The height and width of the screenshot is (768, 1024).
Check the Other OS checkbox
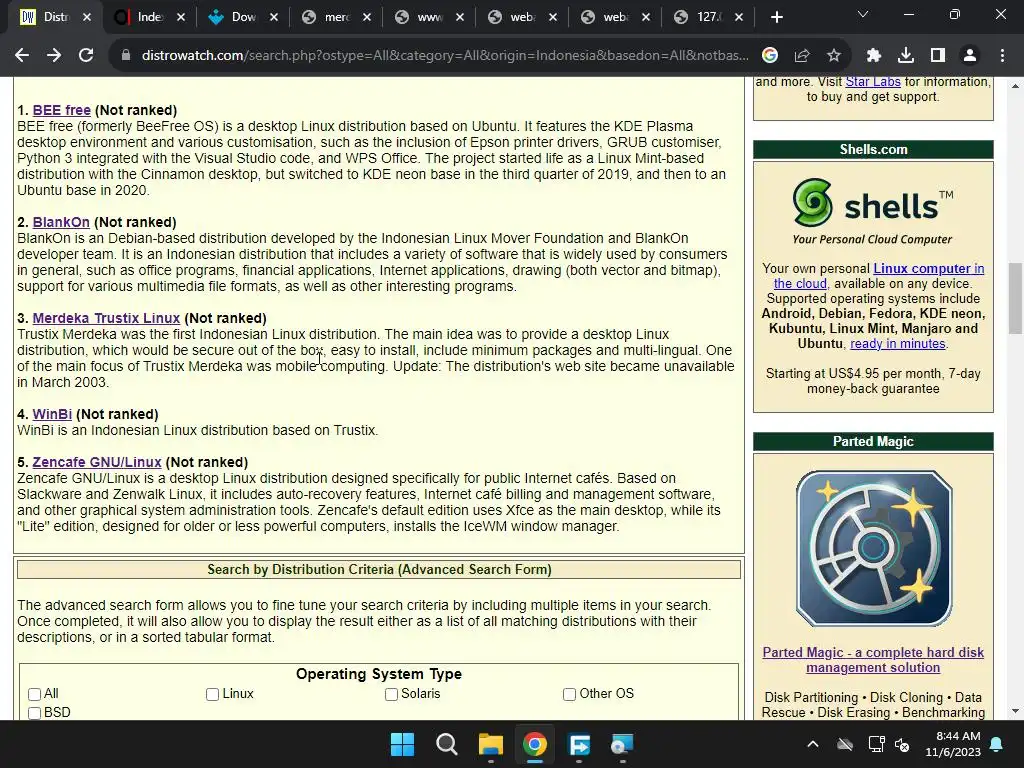coord(569,694)
